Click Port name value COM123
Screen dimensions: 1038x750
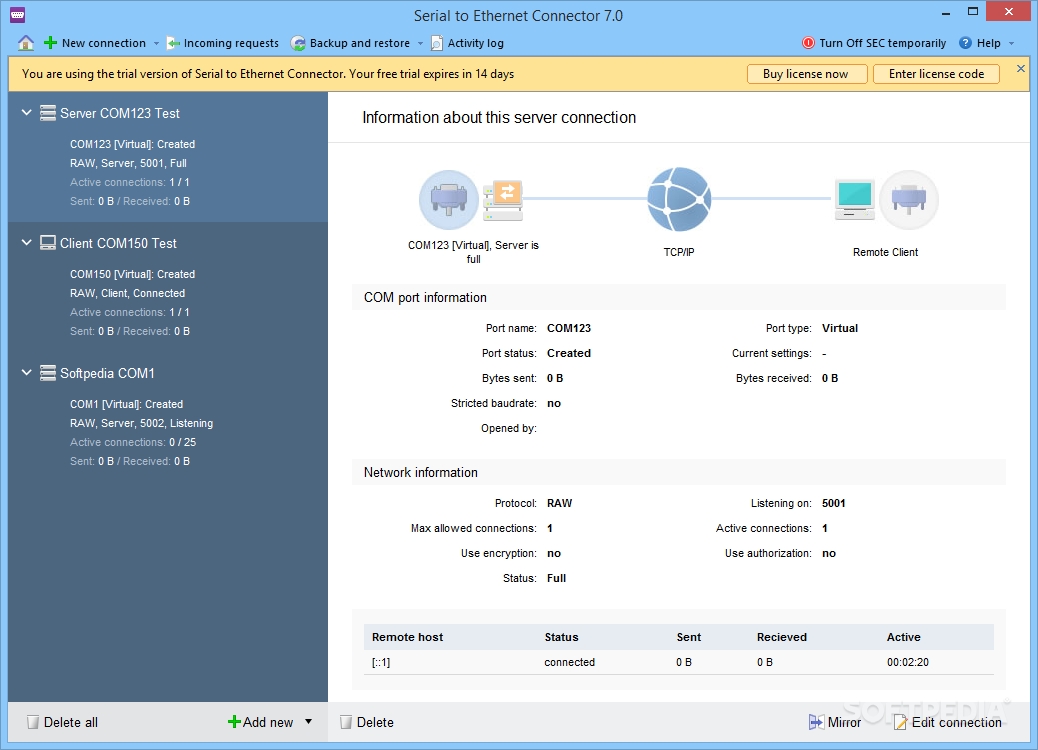tap(569, 328)
